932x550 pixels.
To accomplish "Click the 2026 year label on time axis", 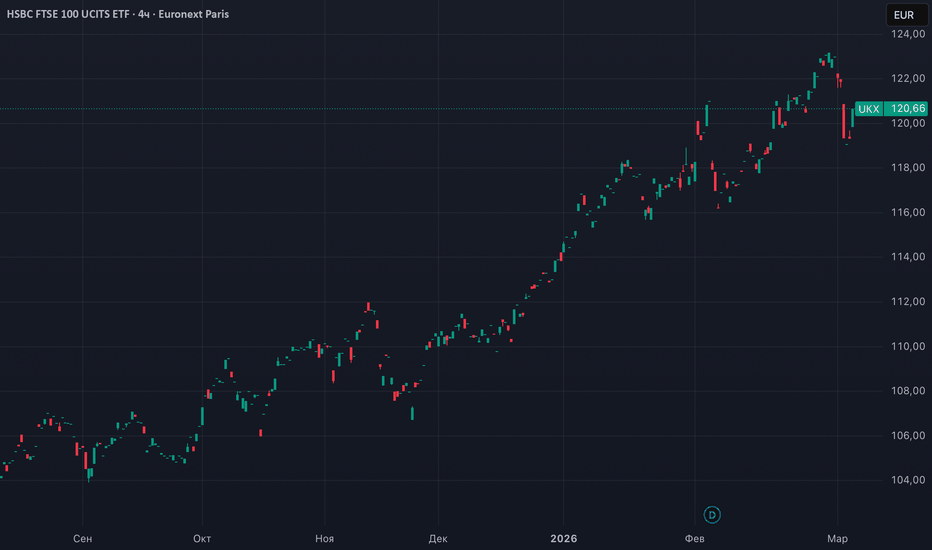I will point(564,539).
